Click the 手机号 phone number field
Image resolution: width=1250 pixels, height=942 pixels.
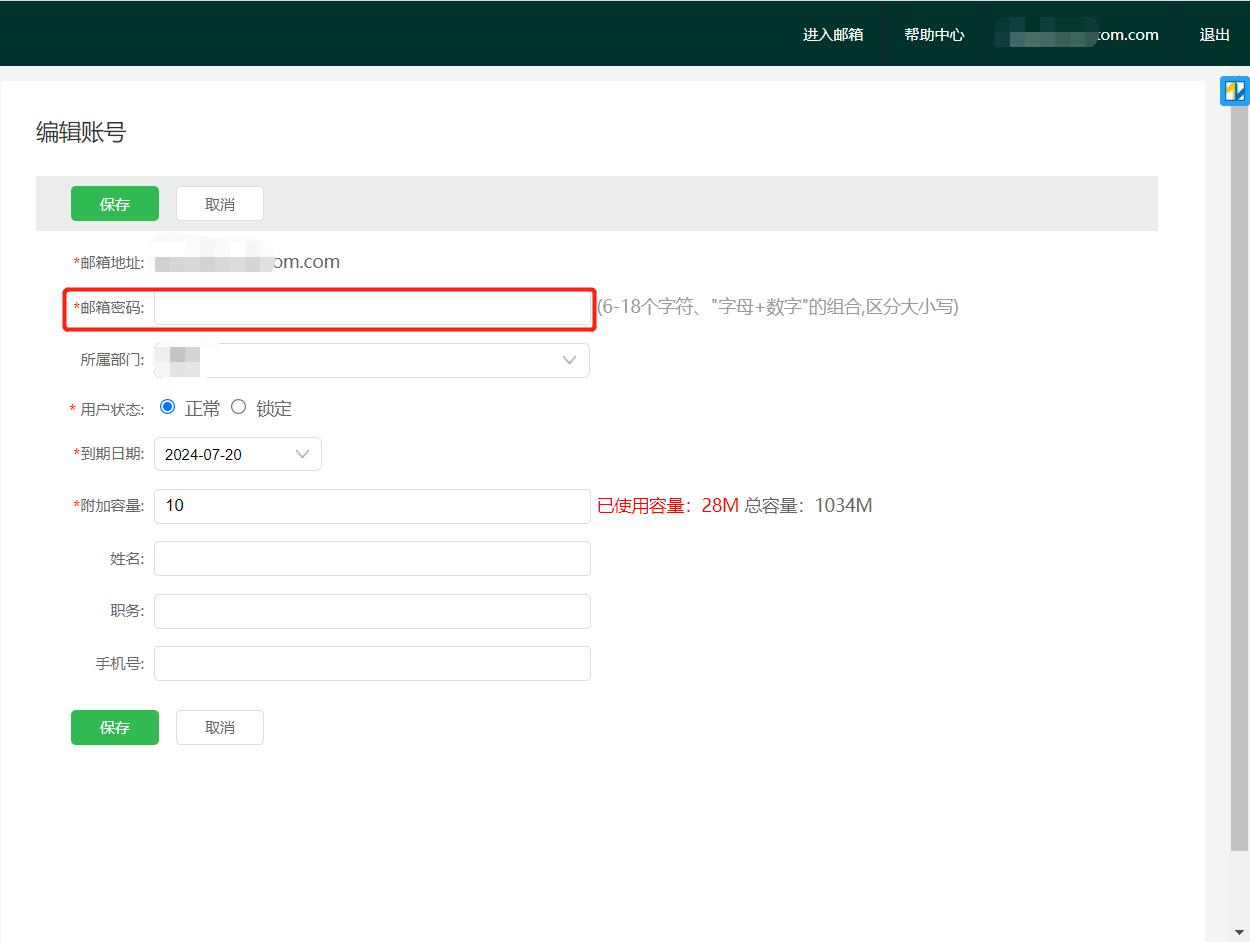coord(372,663)
